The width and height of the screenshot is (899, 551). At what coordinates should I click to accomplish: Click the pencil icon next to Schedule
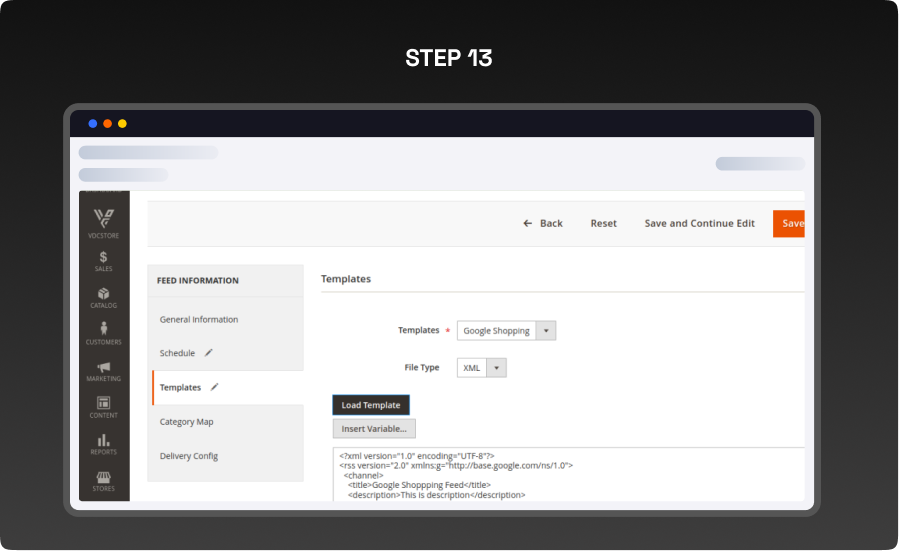(209, 353)
